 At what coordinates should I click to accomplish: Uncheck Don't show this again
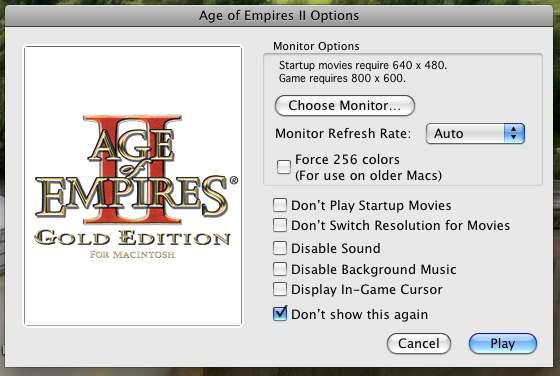pyautogui.click(x=280, y=314)
